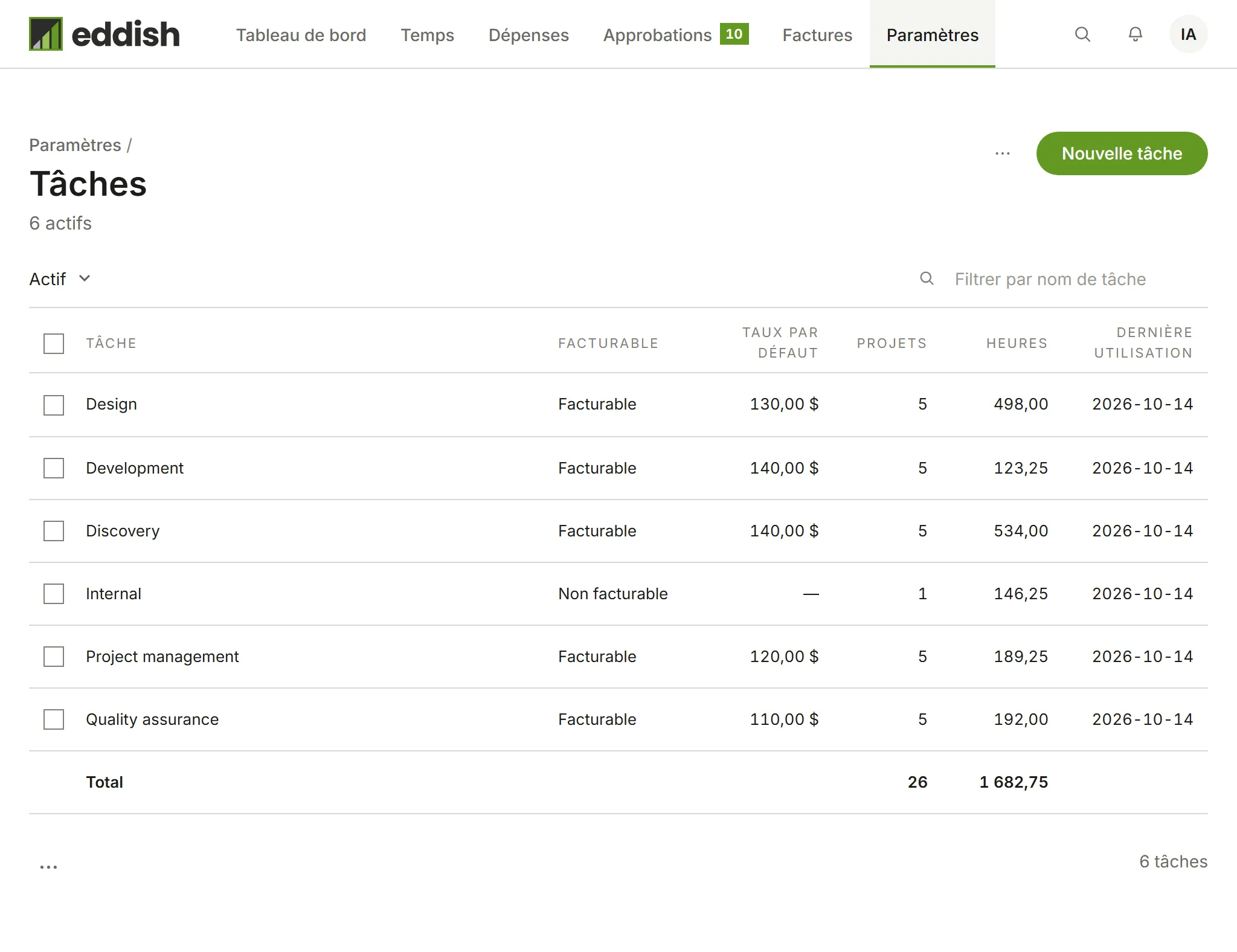Toggle the select-all tasks checkbox

click(54, 344)
